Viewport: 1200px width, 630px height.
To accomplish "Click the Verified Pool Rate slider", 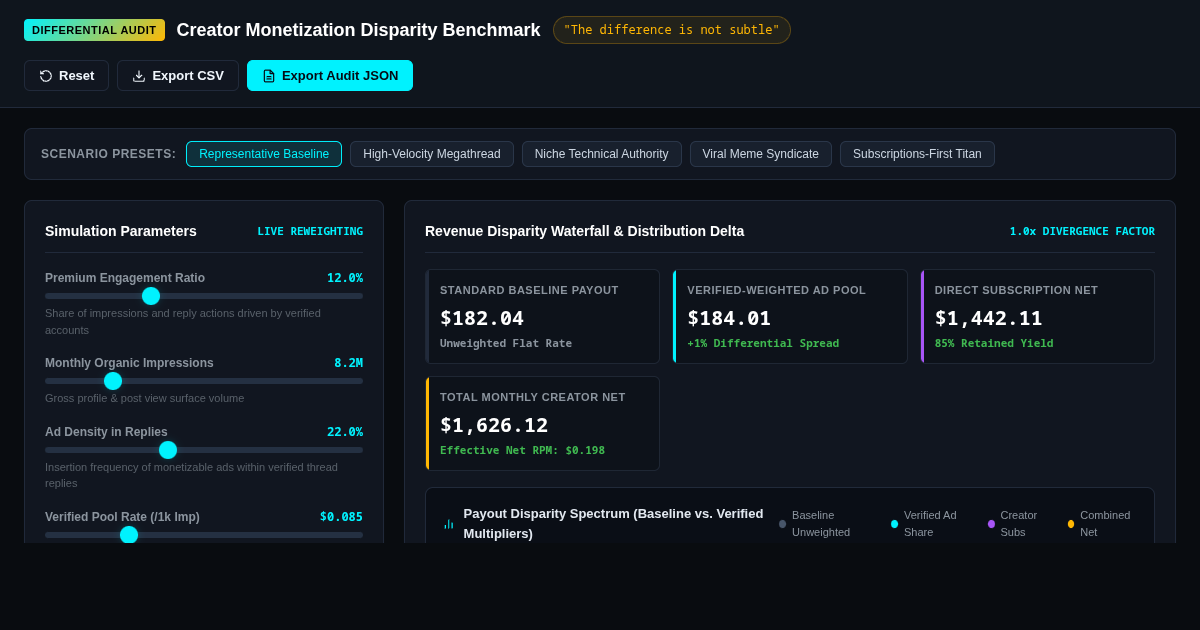I will pos(204,535).
